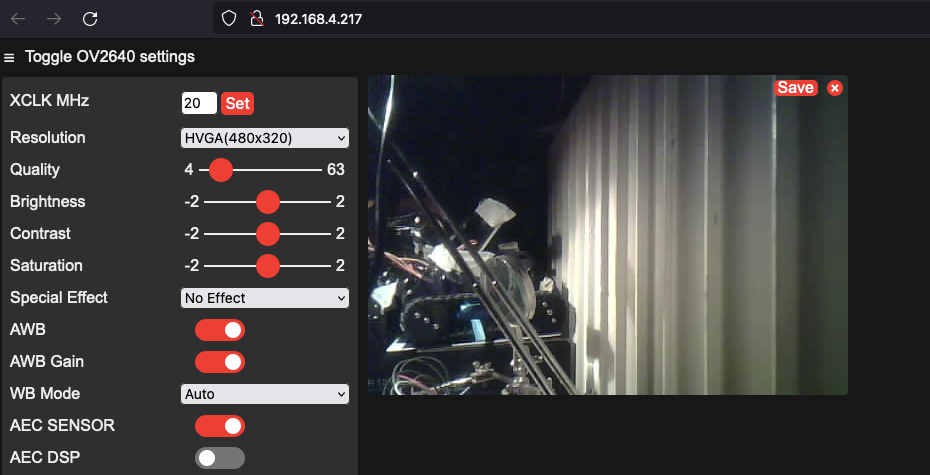Click the Contrast slider handle

click(x=267, y=234)
